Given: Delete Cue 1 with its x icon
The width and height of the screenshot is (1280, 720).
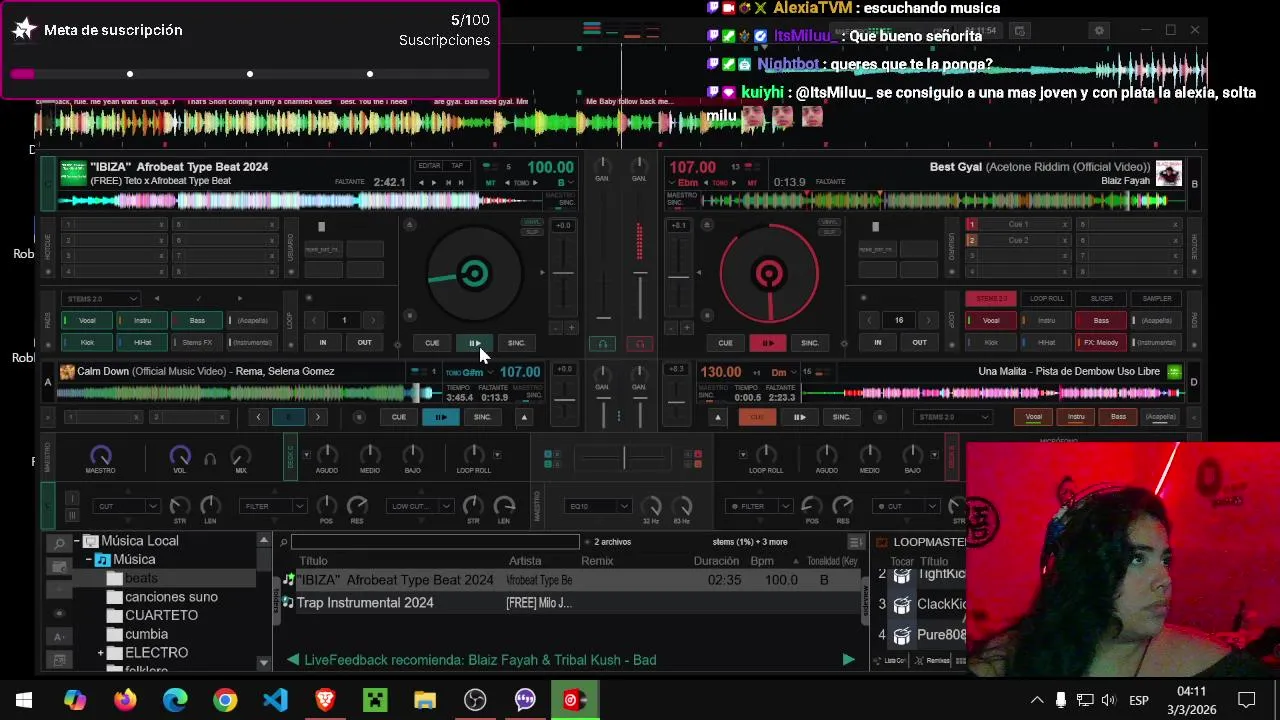Looking at the screenshot, I should point(1065,225).
